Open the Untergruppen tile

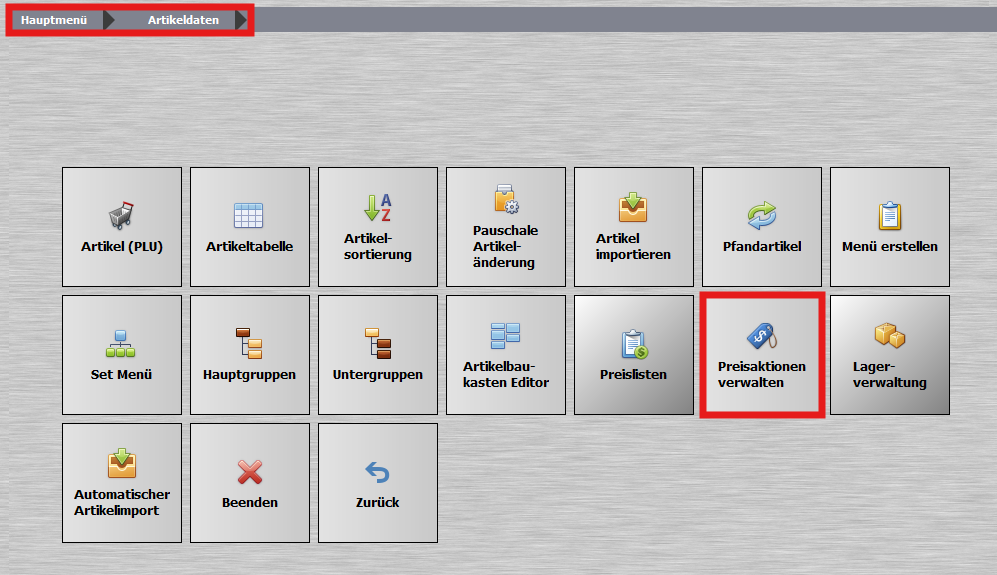click(378, 355)
